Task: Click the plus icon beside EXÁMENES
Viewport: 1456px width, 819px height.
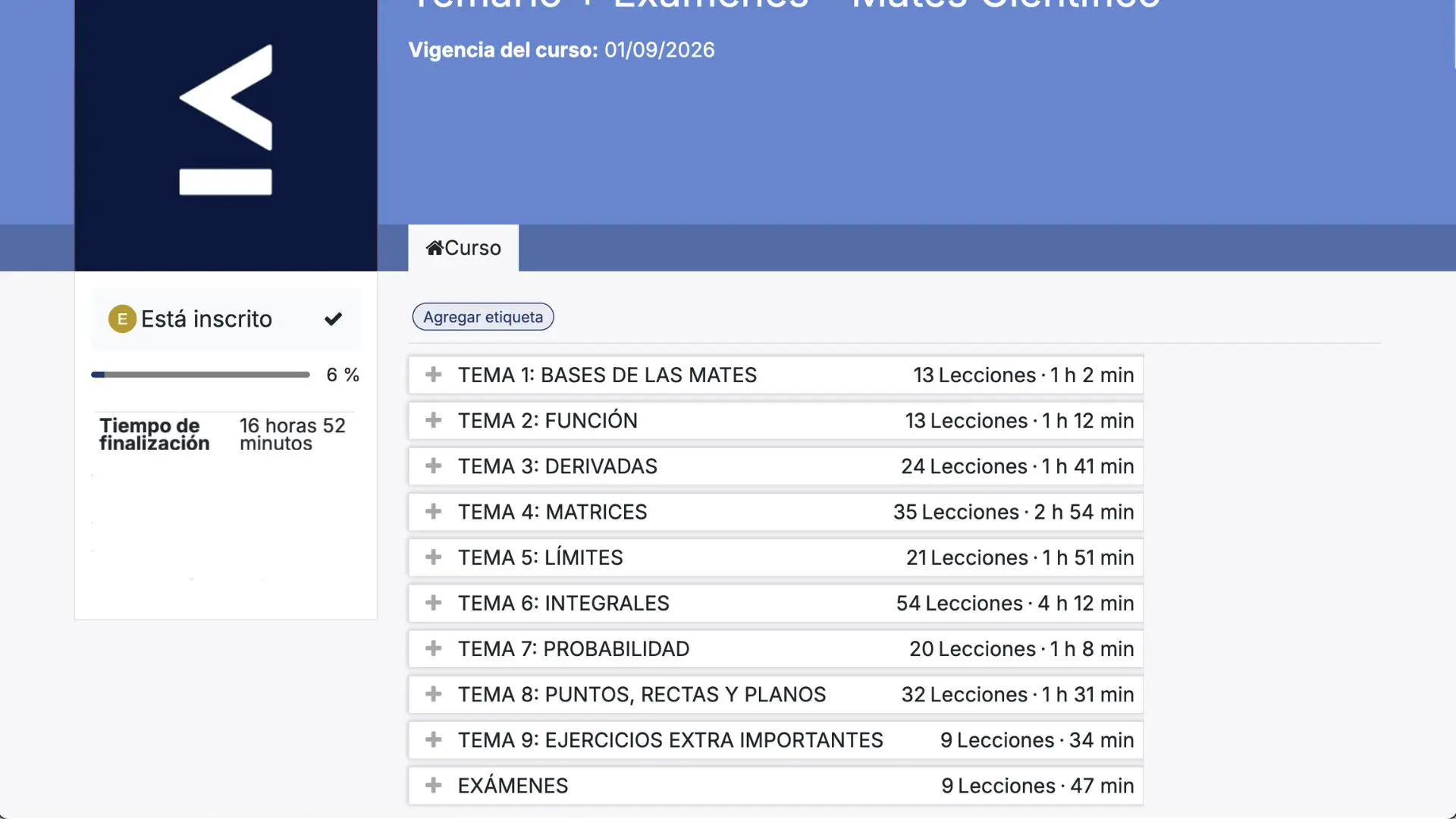Action: (x=433, y=785)
